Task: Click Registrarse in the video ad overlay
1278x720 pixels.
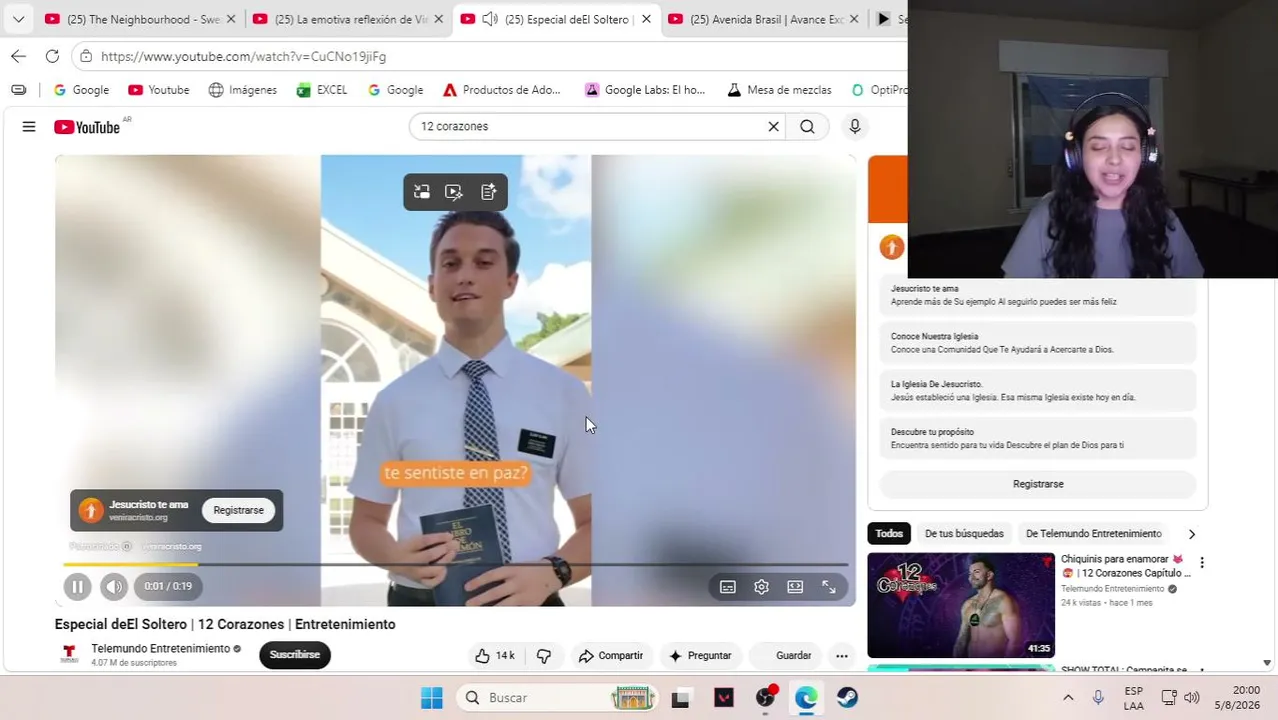Action: click(238, 510)
